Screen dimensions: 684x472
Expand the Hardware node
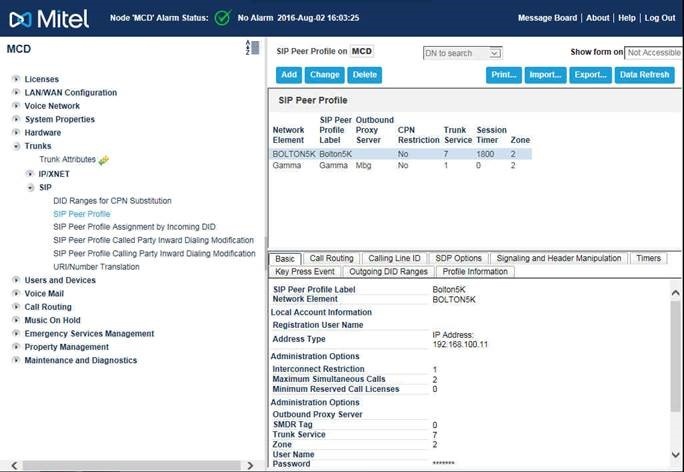[16, 133]
